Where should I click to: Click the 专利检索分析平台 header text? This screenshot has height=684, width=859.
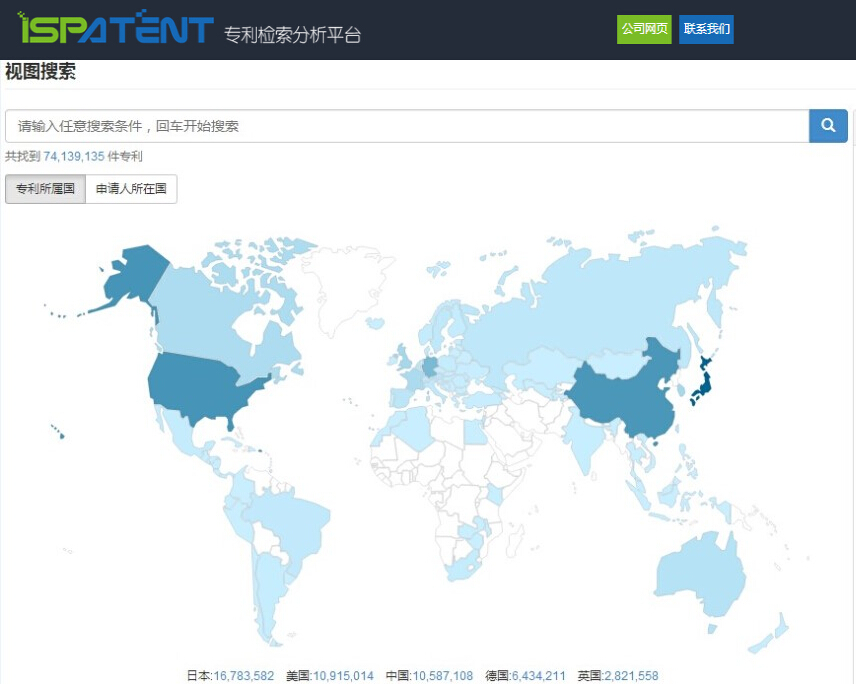tap(293, 35)
